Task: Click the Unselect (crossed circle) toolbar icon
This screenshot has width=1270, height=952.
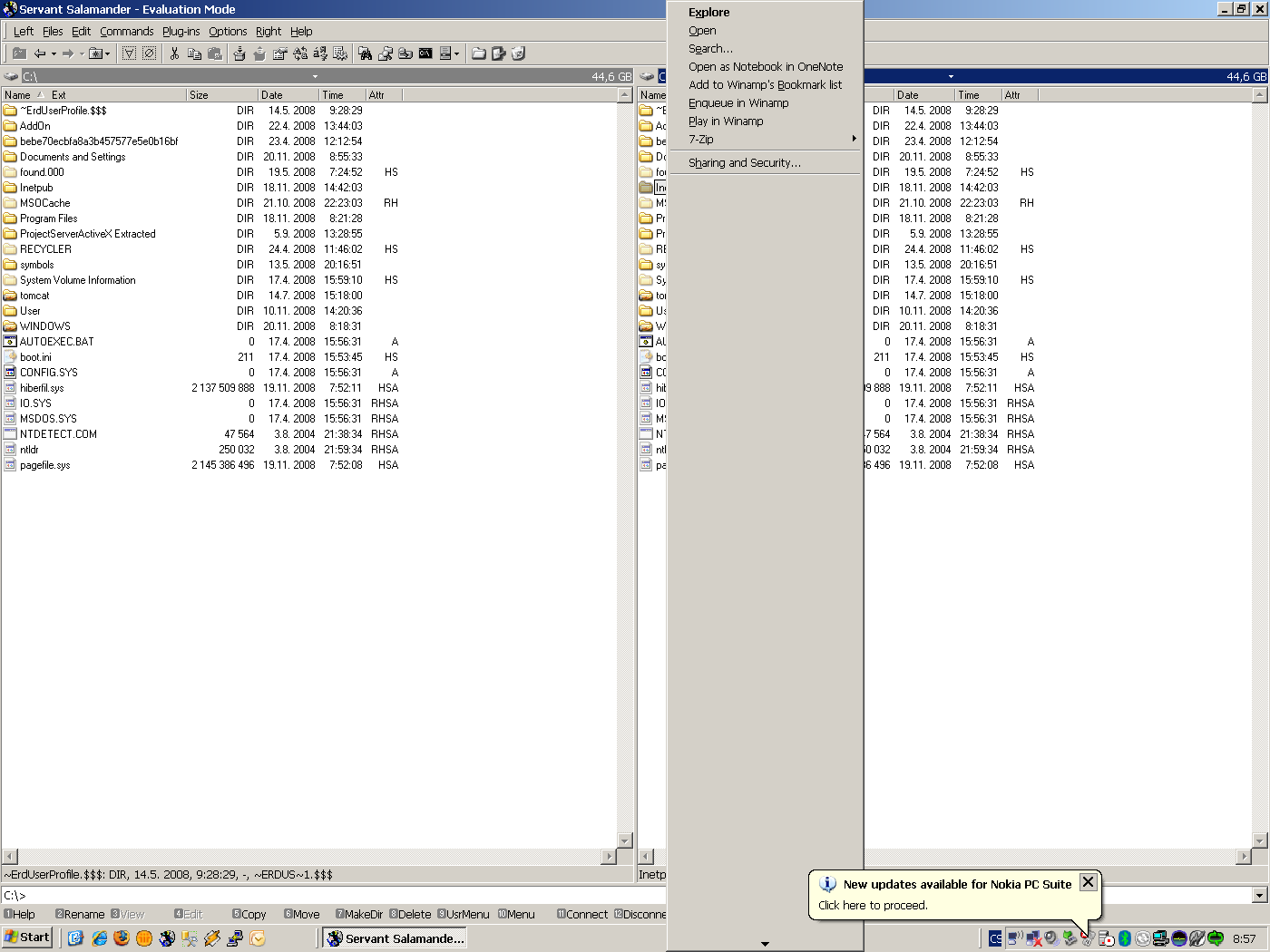Action: pos(150,53)
